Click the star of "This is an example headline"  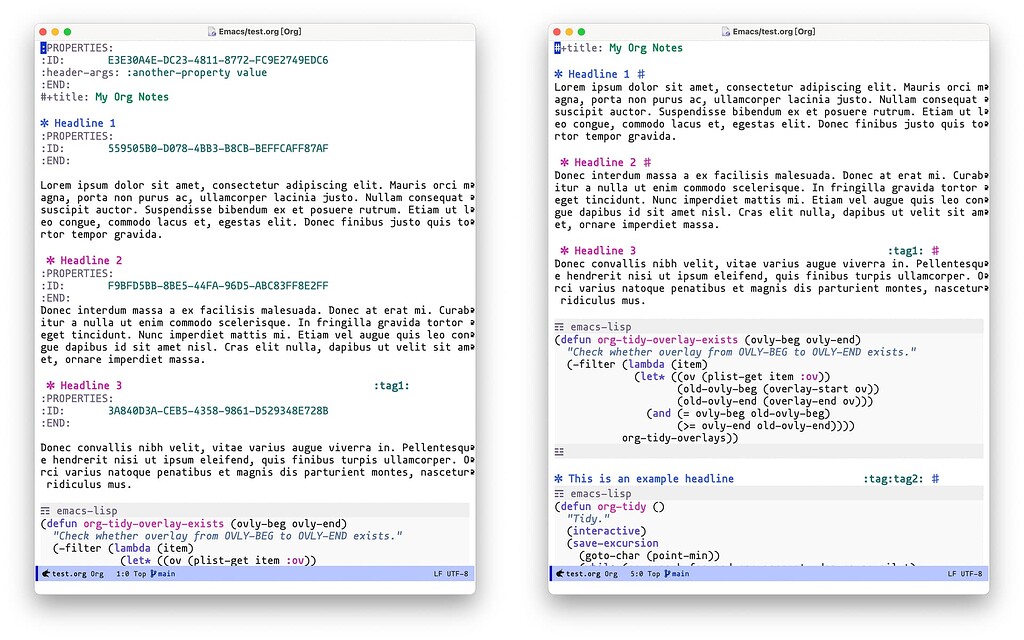click(x=558, y=478)
